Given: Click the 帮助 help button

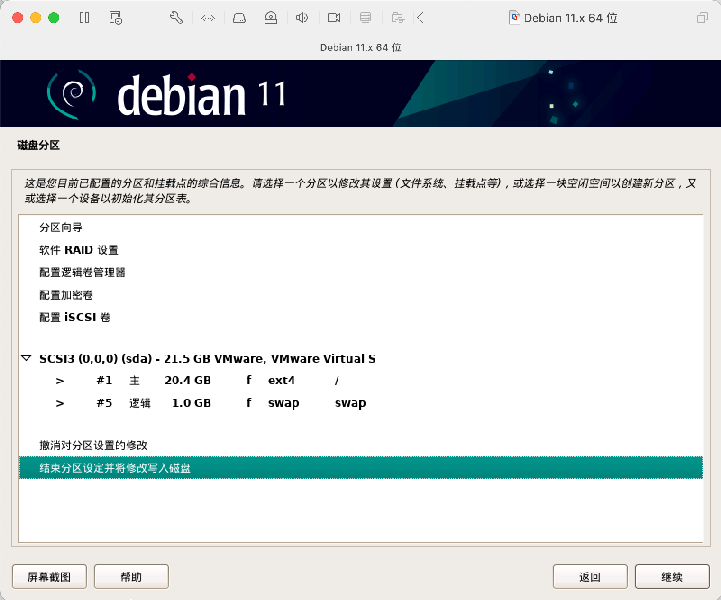Looking at the screenshot, I should 131,577.
